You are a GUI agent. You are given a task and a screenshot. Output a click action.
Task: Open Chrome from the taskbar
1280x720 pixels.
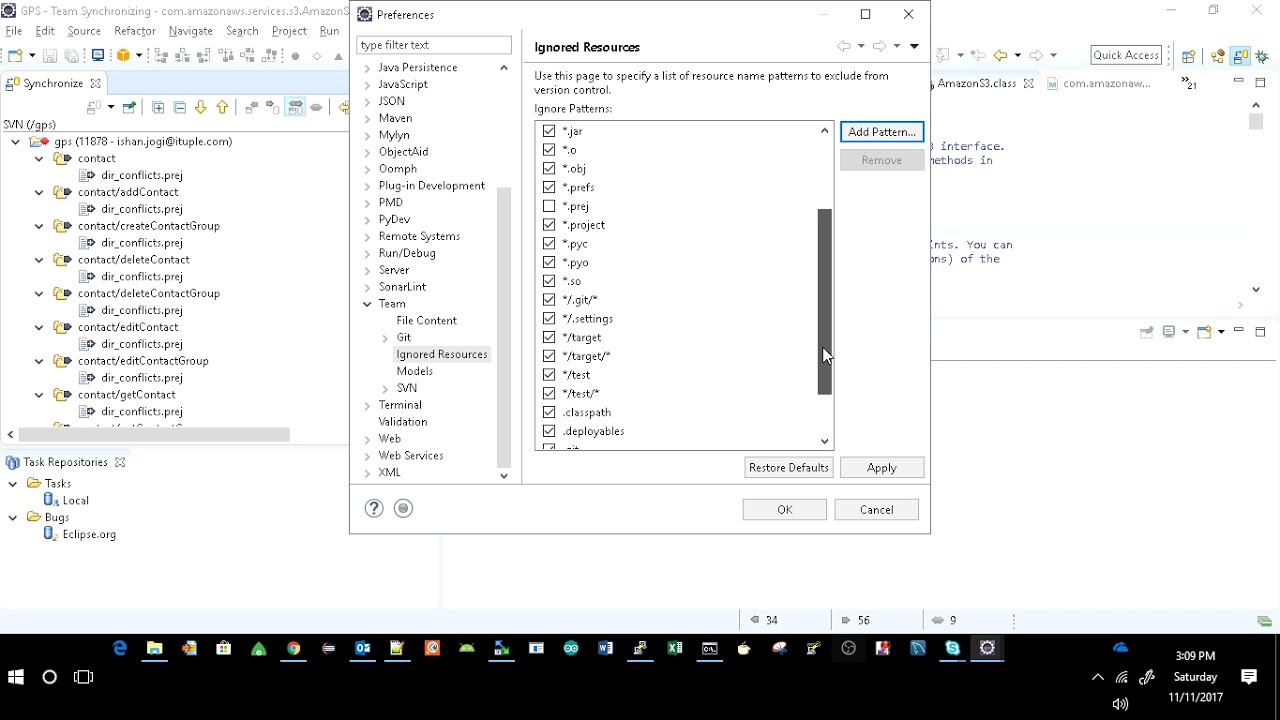point(293,648)
